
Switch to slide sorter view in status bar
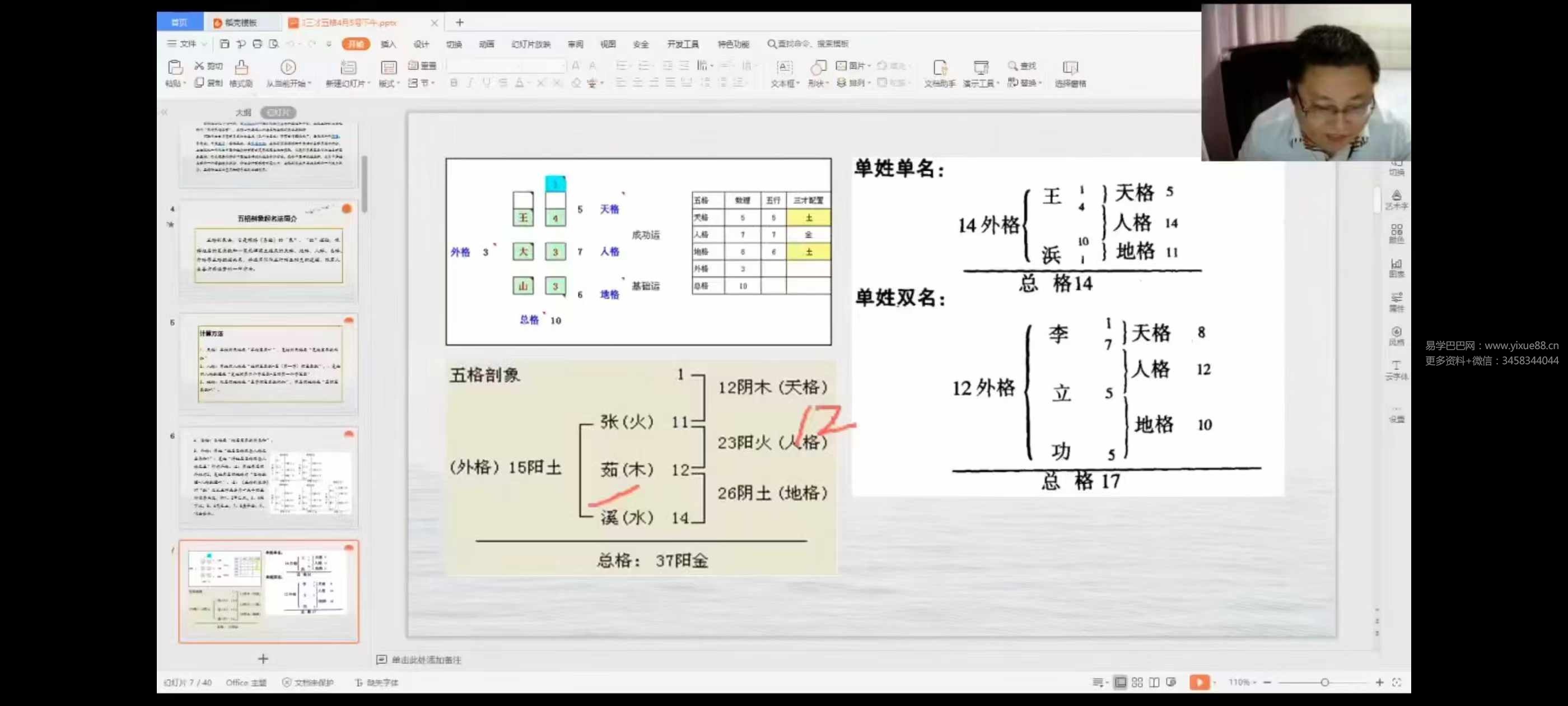[x=1136, y=682]
